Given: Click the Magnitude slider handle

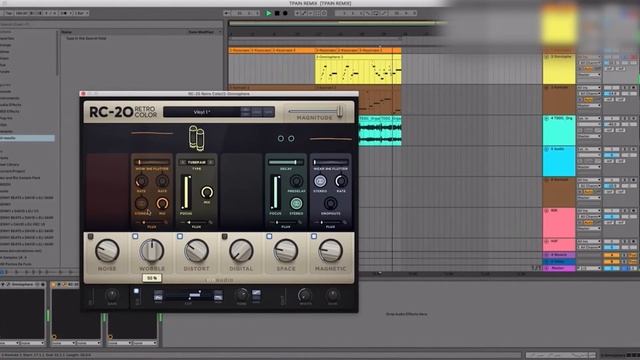Looking at the screenshot, I should tap(340, 111).
